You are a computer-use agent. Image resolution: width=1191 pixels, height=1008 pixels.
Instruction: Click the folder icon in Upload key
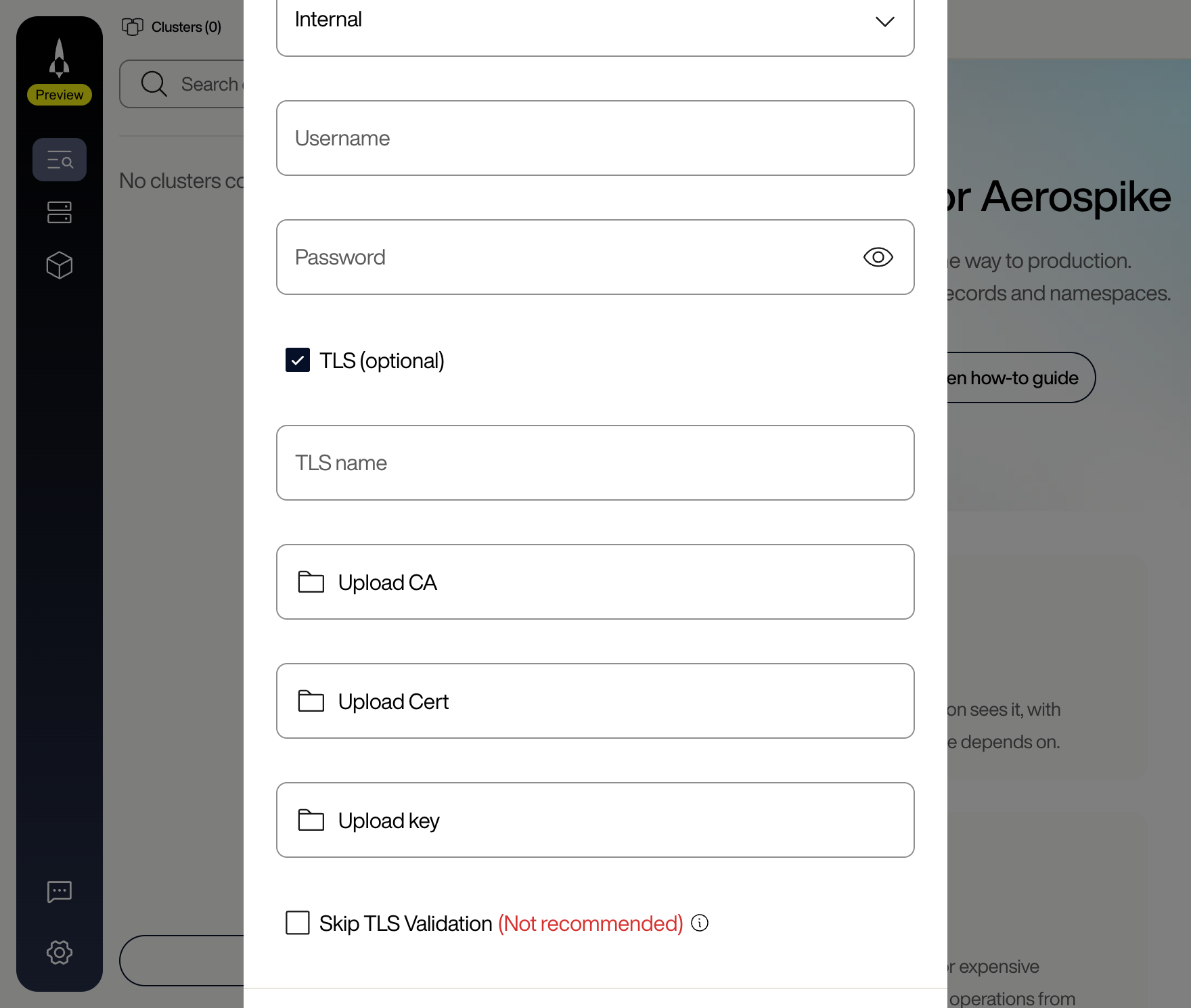point(311,820)
